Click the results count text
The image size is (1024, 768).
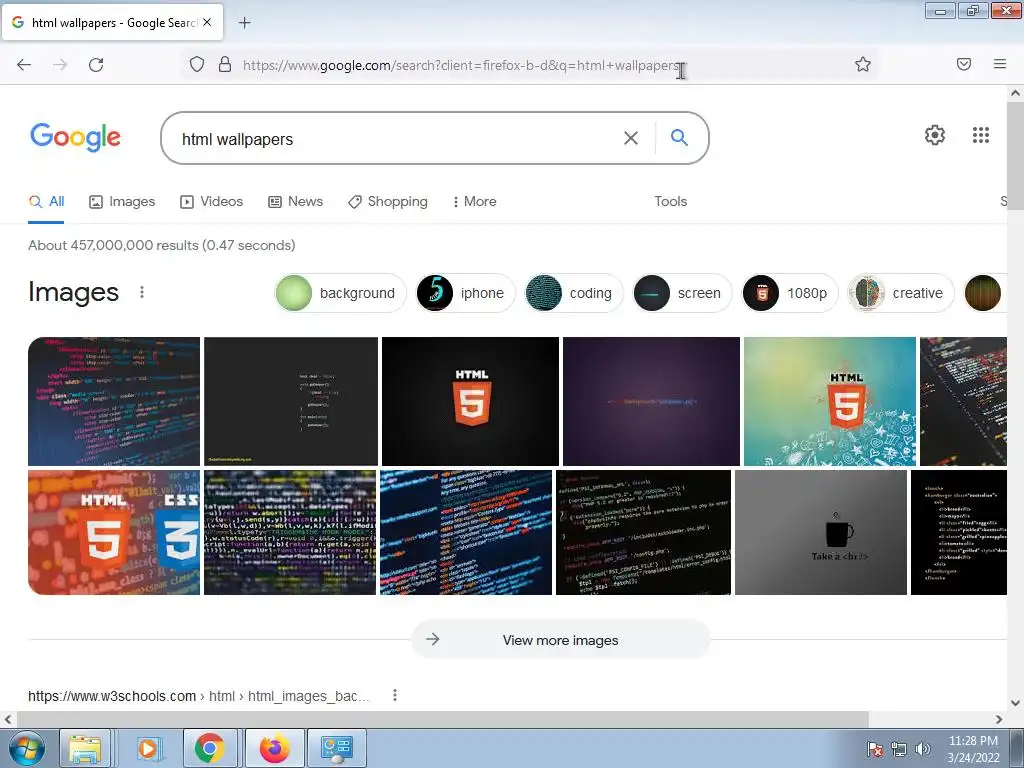coord(161,246)
